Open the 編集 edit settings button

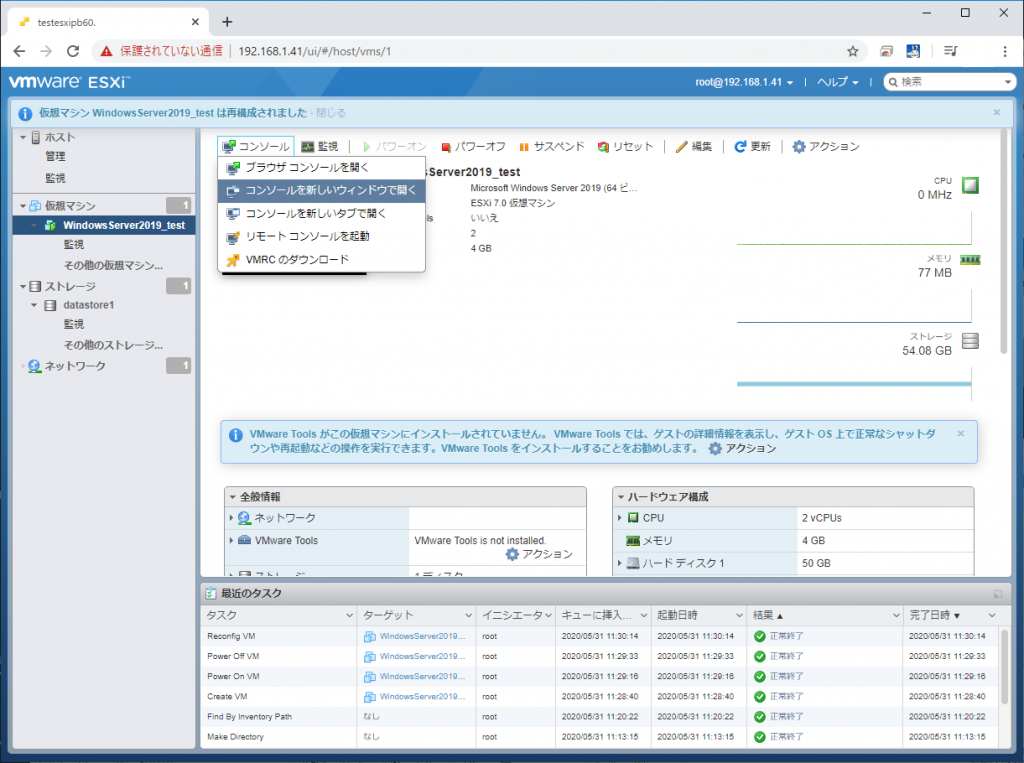pyautogui.click(x=694, y=146)
